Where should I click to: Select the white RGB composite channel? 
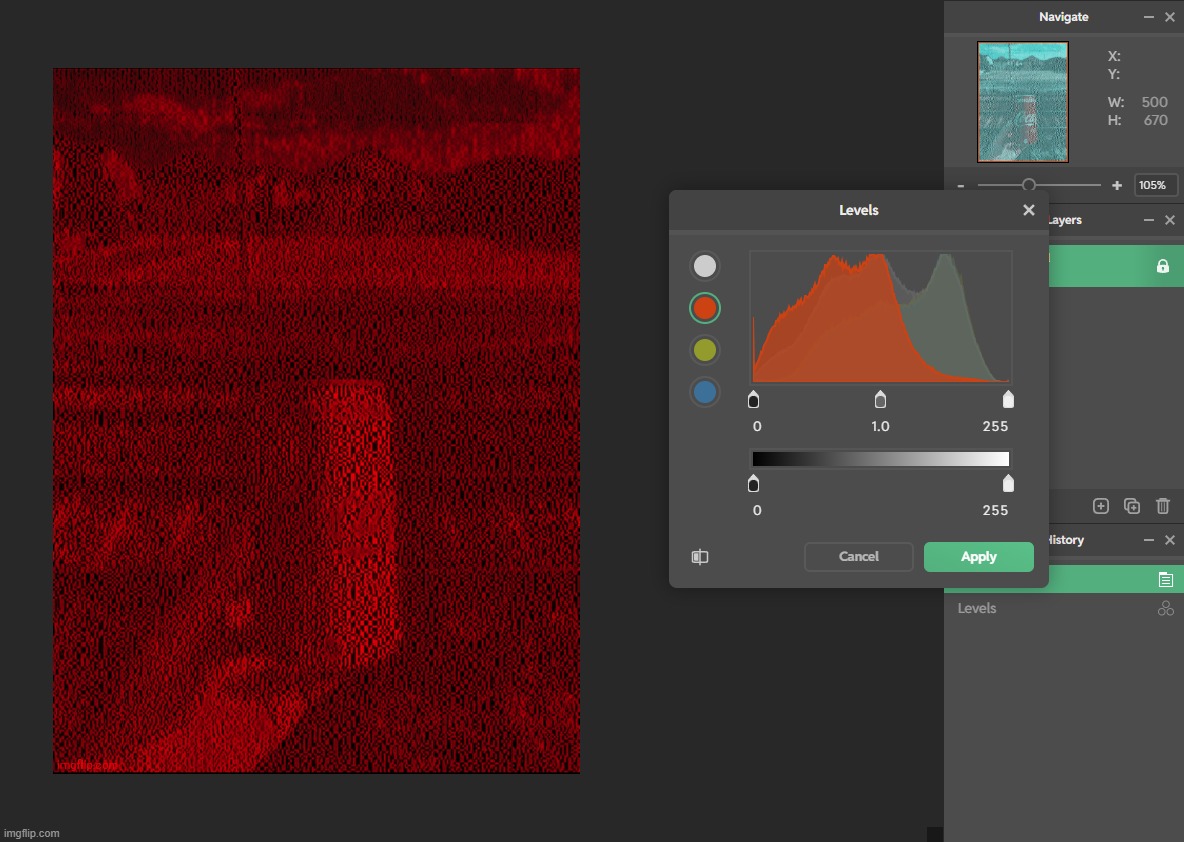[705, 266]
